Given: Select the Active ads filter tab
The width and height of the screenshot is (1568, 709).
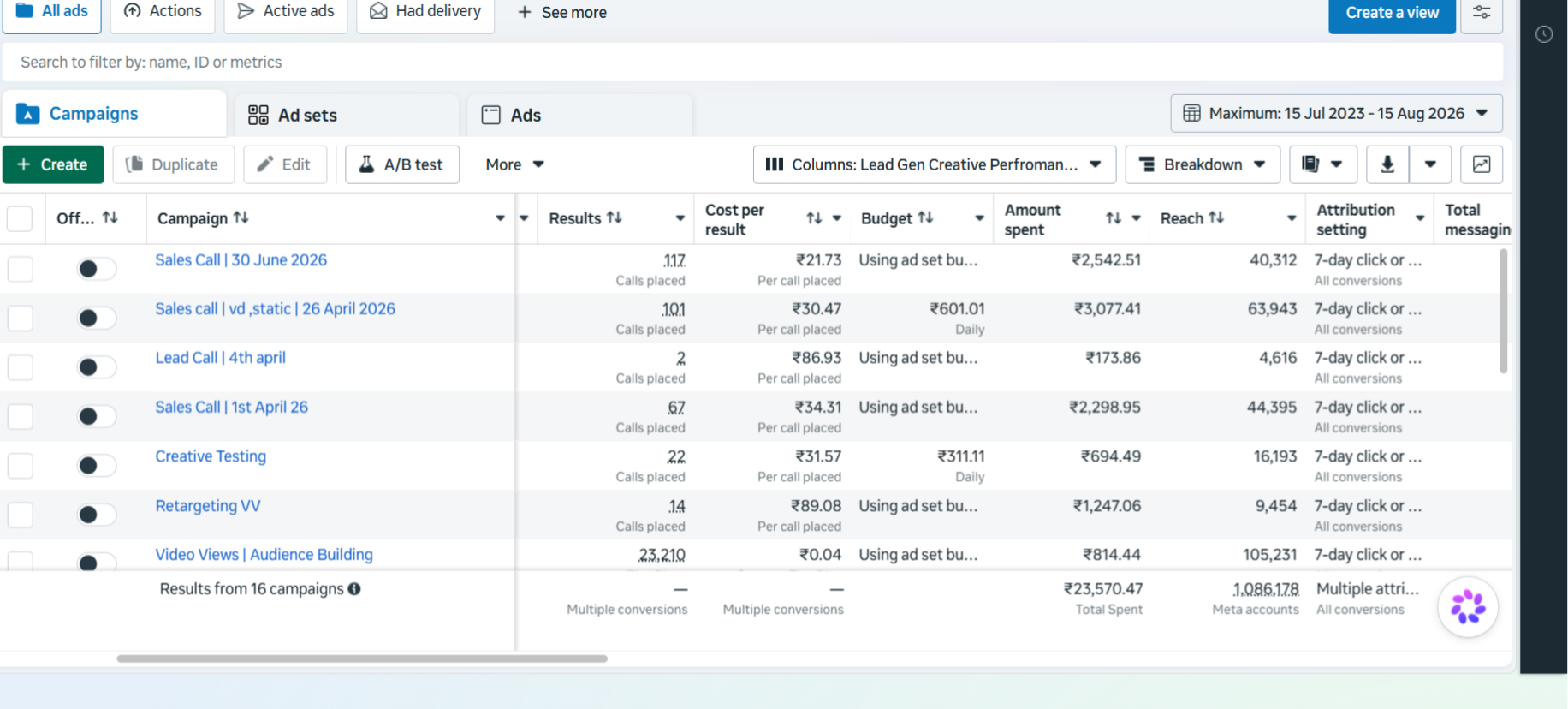Looking at the screenshot, I should (286, 12).
